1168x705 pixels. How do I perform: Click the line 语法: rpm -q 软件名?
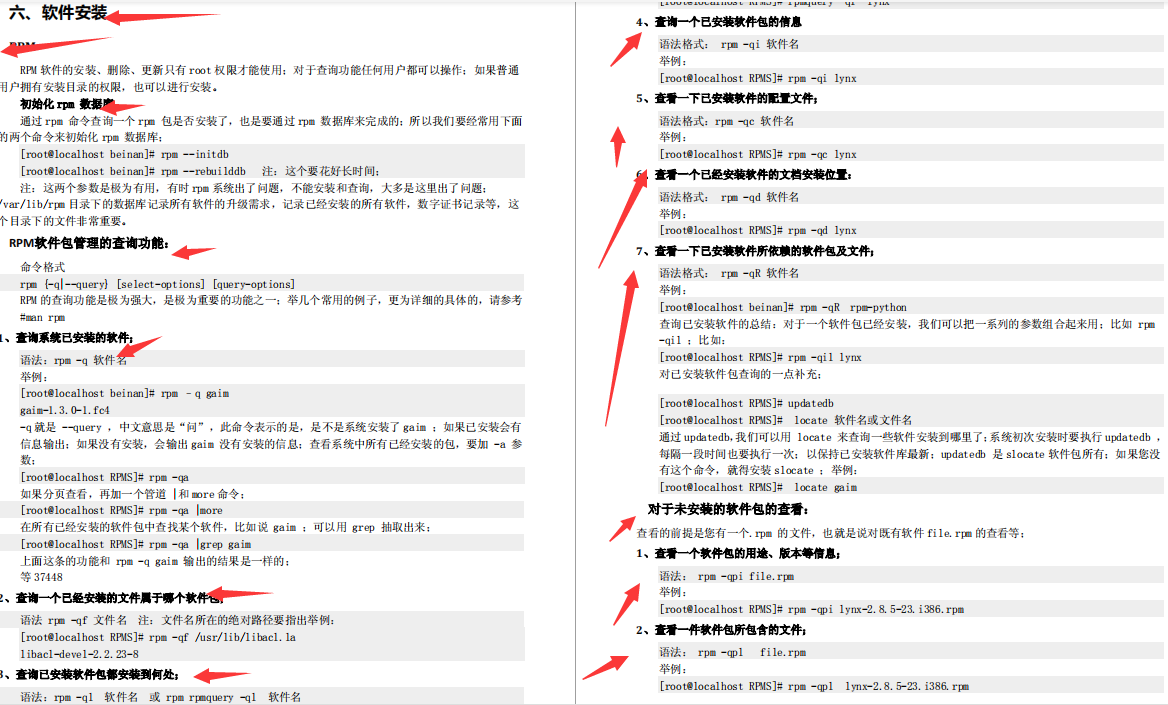pos(74,360)
